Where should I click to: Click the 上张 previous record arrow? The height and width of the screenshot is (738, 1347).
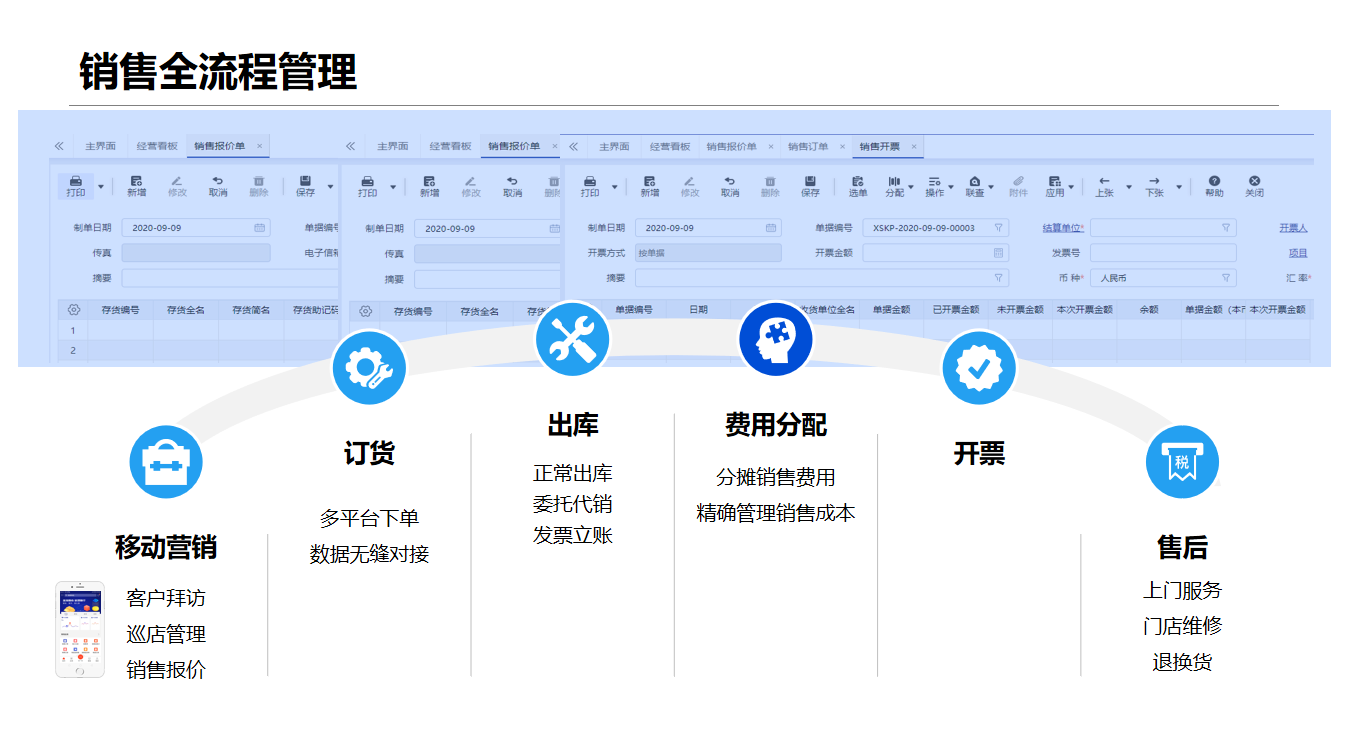(x=1103, y=184)
